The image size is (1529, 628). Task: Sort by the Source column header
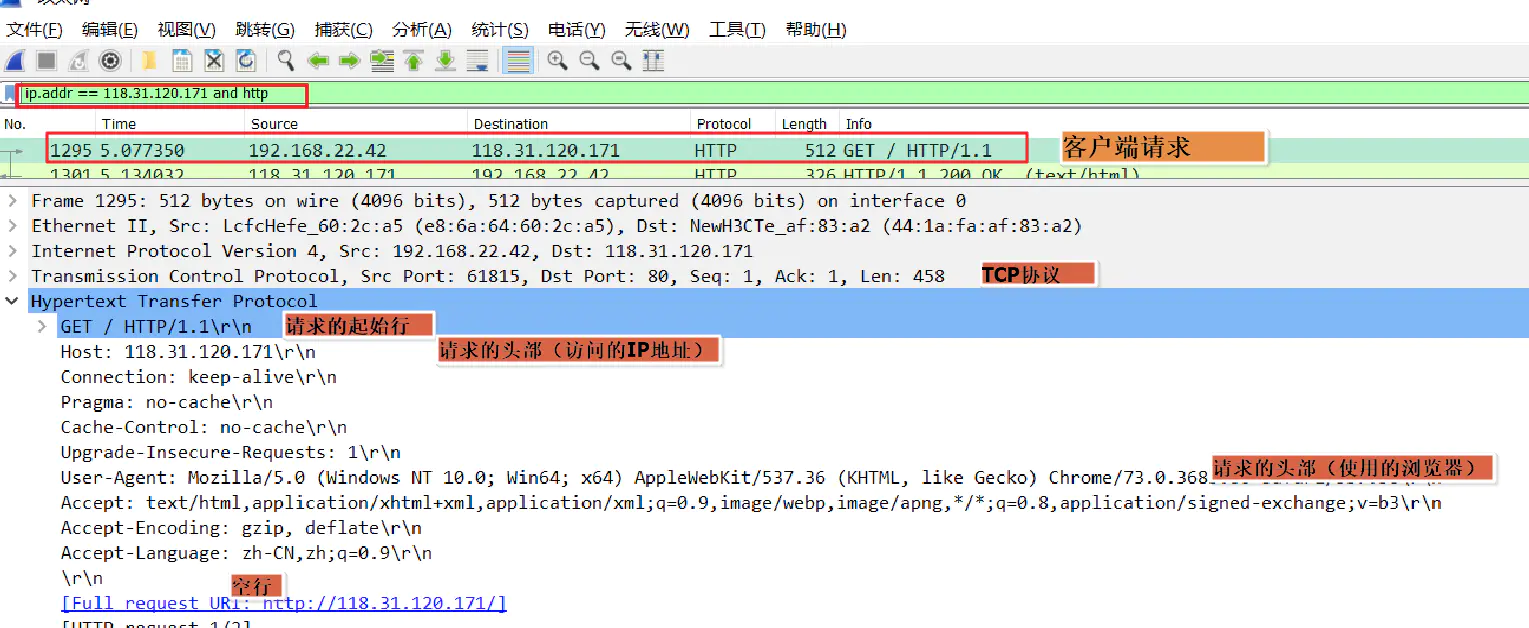pyautogui.click(x=357, y=124)
